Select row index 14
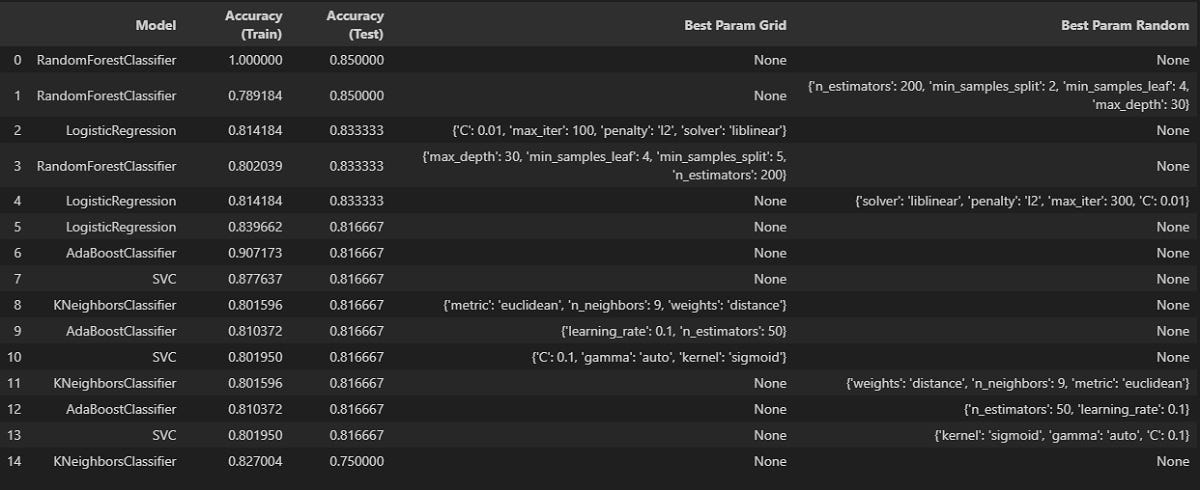Image resolution: width=1200 pixels, height=490 pixels. click(x=18, y=461)
